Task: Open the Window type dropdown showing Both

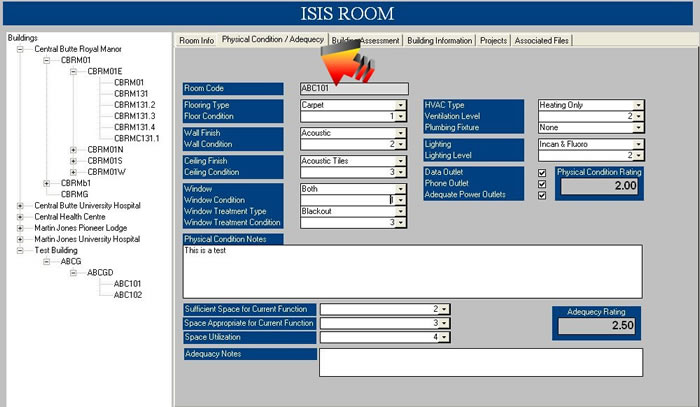Action: [400, 189]
